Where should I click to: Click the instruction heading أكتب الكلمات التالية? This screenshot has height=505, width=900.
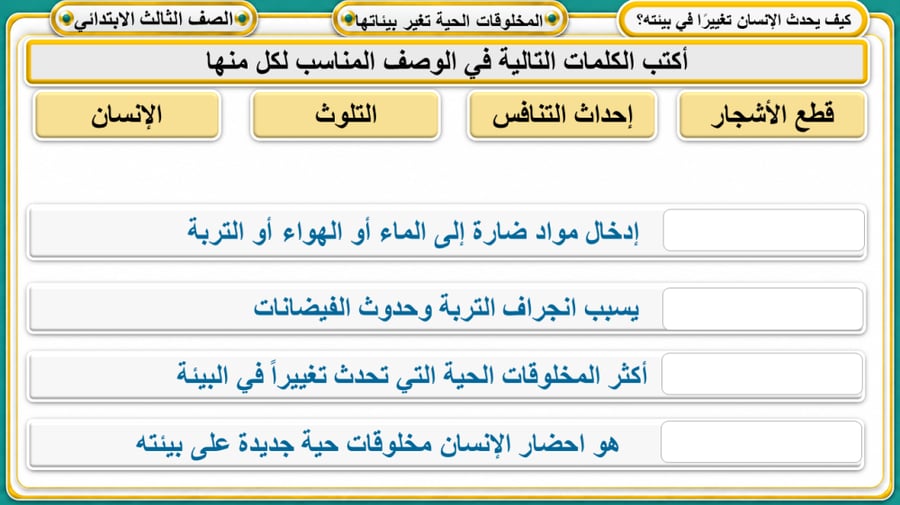click(447, 61)
